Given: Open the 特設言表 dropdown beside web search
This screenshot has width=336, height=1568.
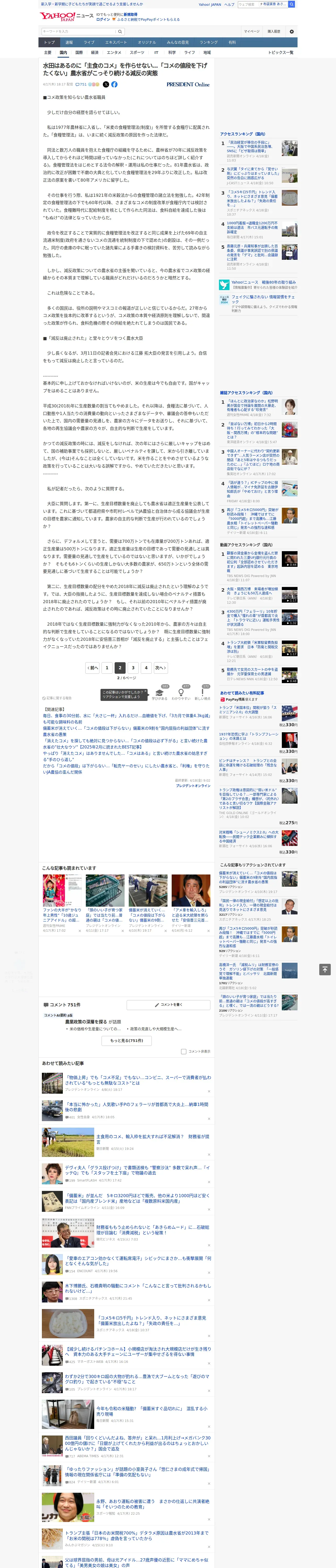Looking at the screenshot, I should click(x=273, y=4).
